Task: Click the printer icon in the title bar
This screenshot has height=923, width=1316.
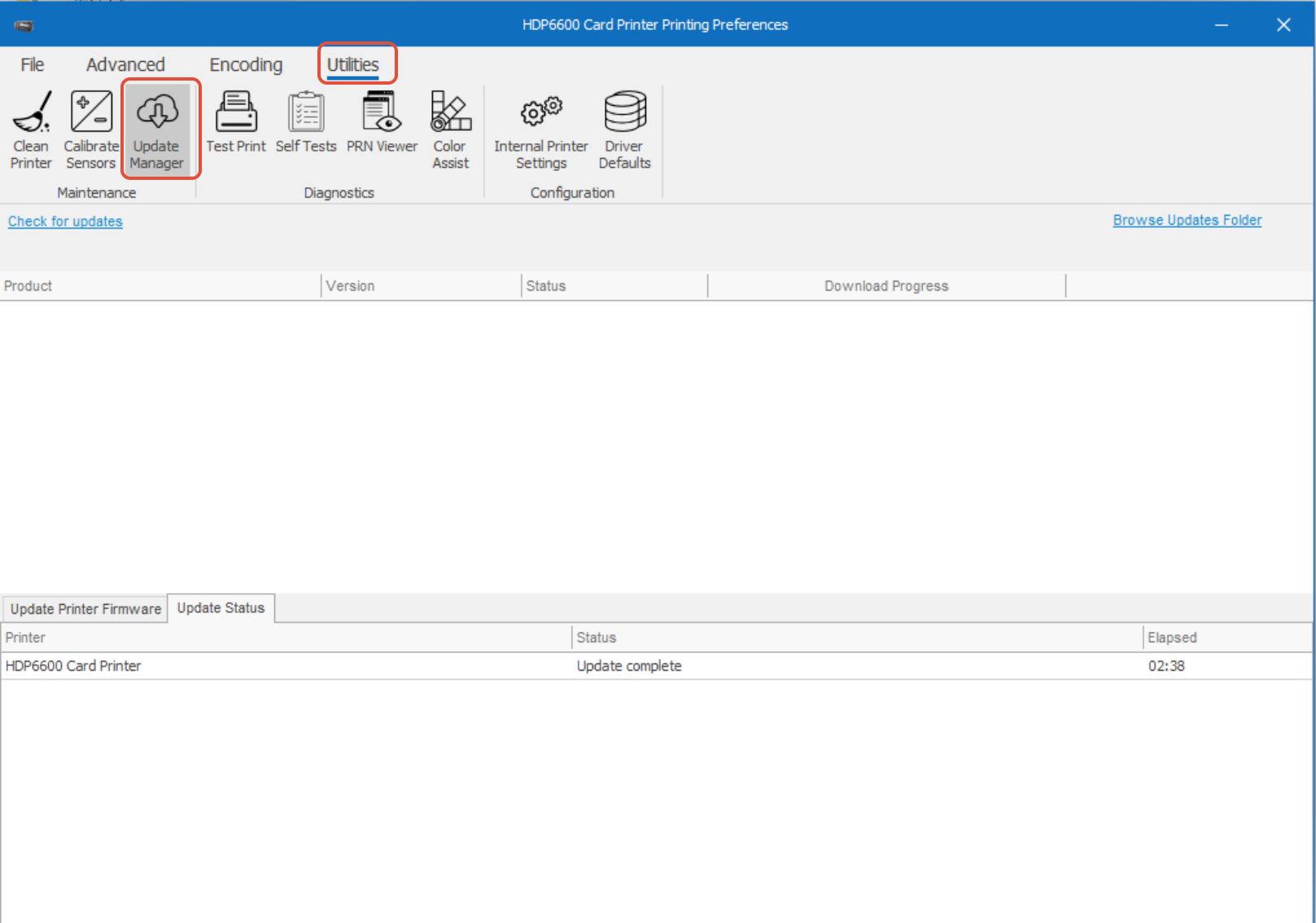Action: coord(24,25)
